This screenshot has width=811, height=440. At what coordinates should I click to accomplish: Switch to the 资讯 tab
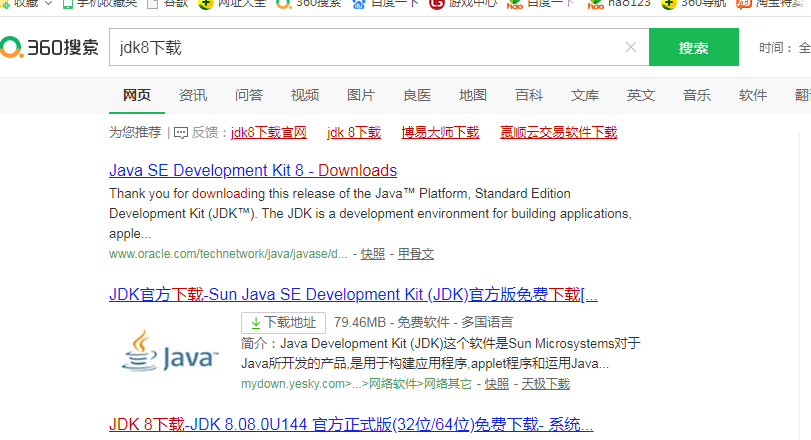coord(193,95)
